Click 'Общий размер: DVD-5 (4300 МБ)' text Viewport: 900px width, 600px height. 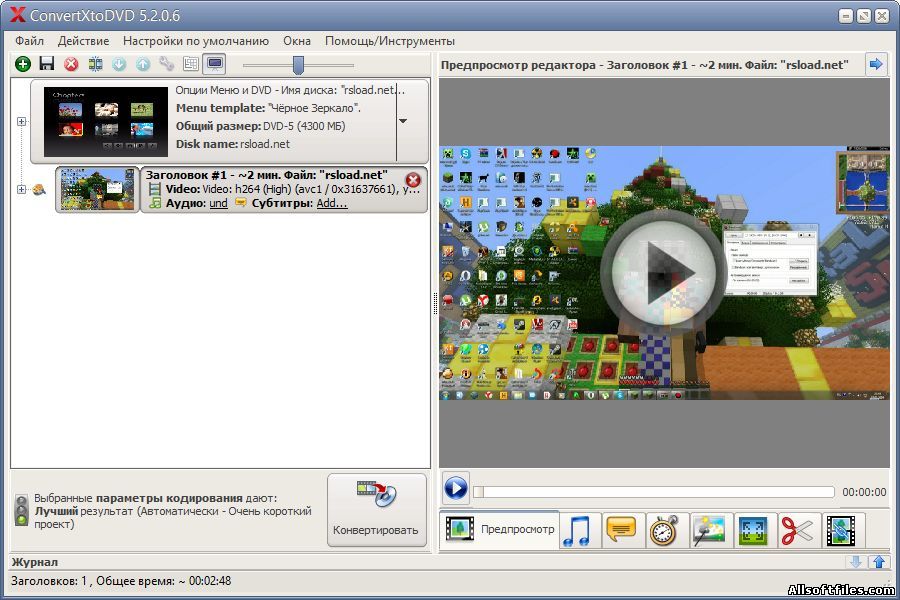point(261,126)
